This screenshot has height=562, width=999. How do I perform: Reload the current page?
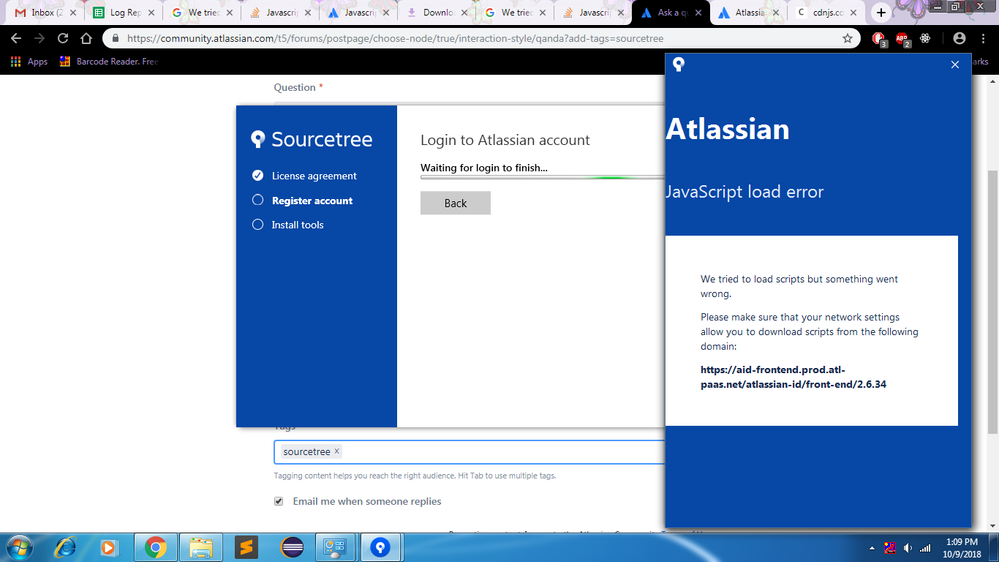click(62, 38)
